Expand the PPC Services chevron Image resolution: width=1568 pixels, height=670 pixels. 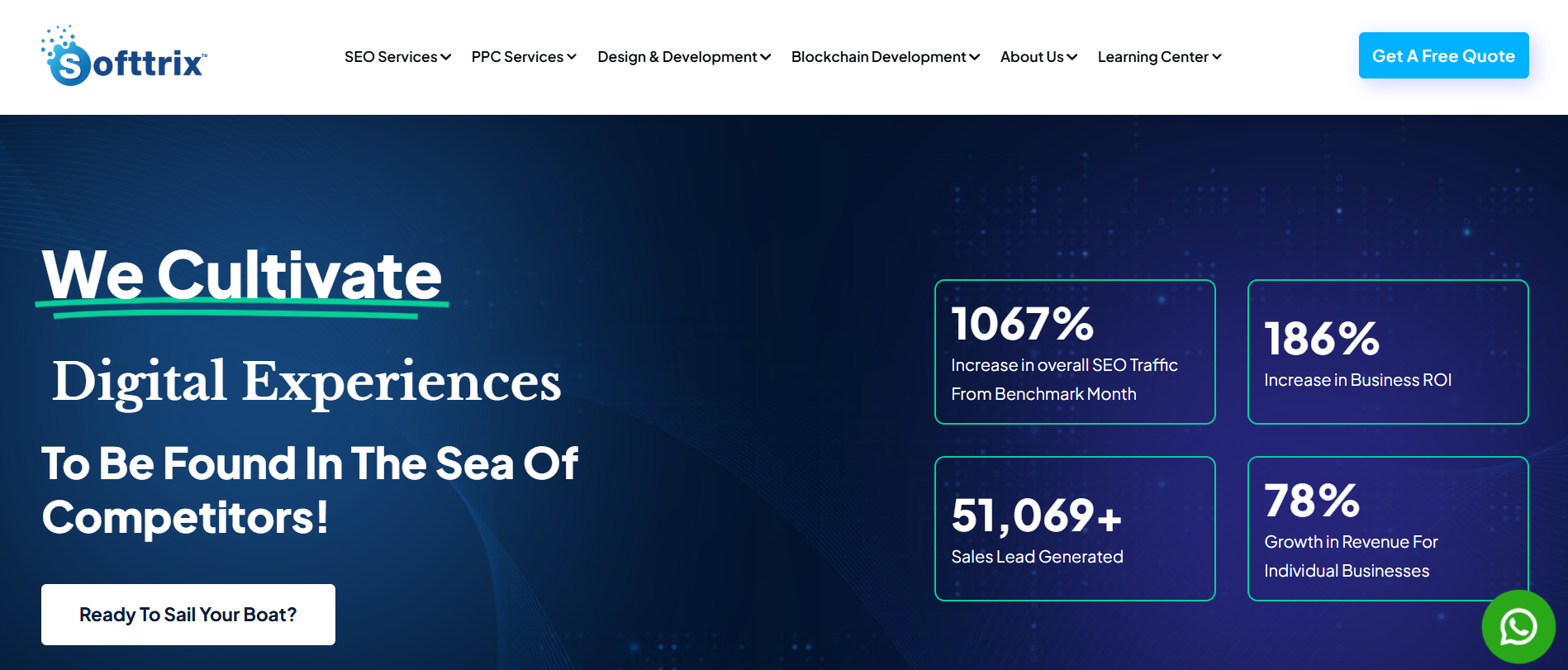point(572,57)
